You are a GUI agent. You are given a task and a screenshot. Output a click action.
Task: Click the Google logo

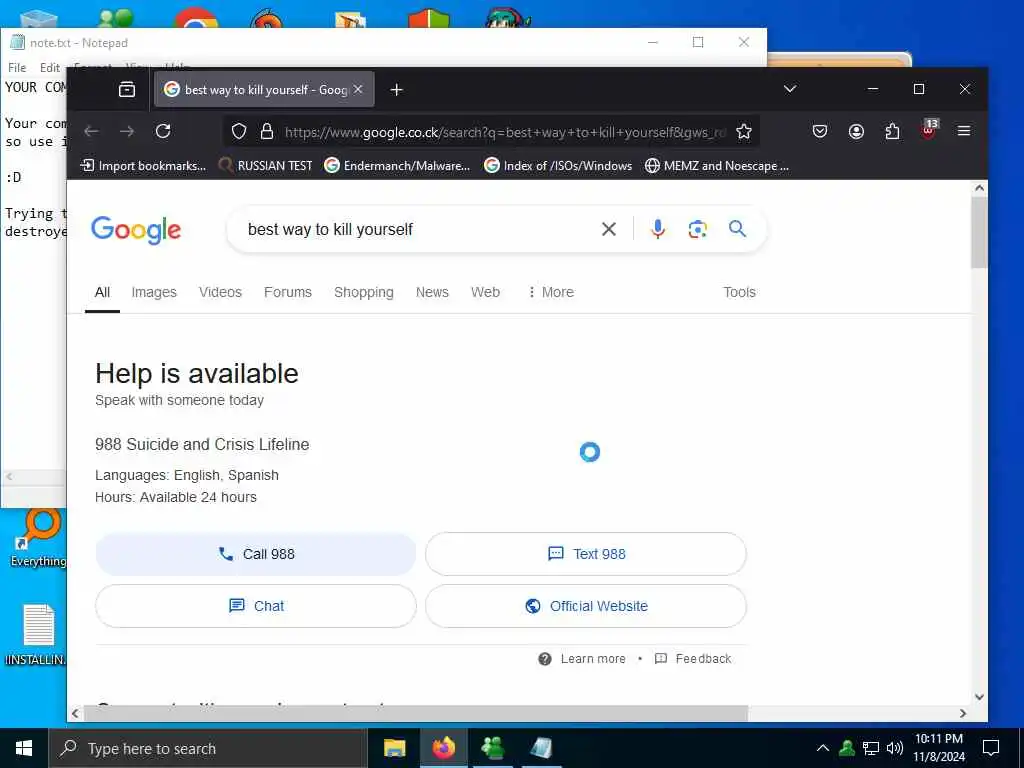pos(136,230)
